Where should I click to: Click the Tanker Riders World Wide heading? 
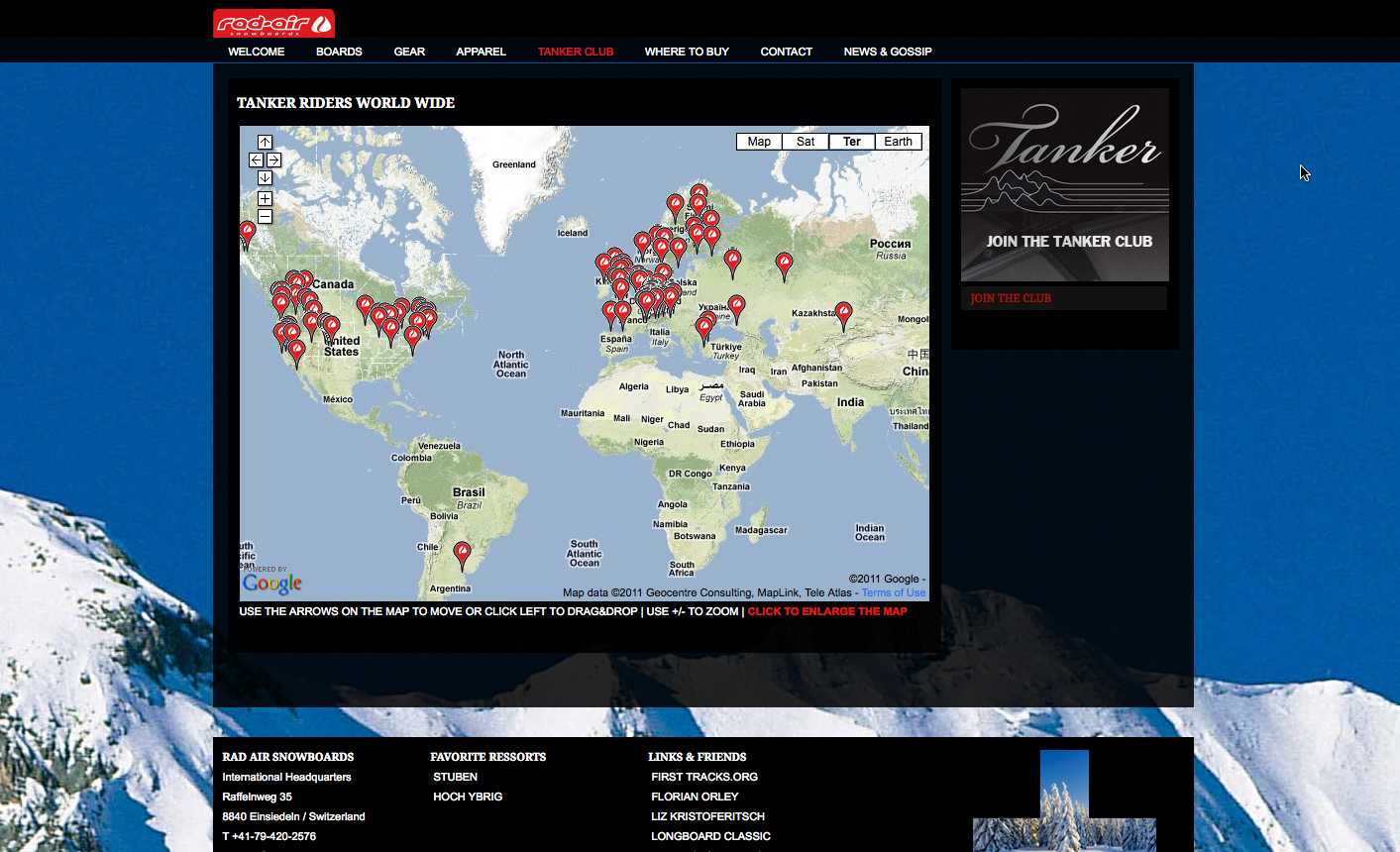pyautogui.click(x=346, y=103)
